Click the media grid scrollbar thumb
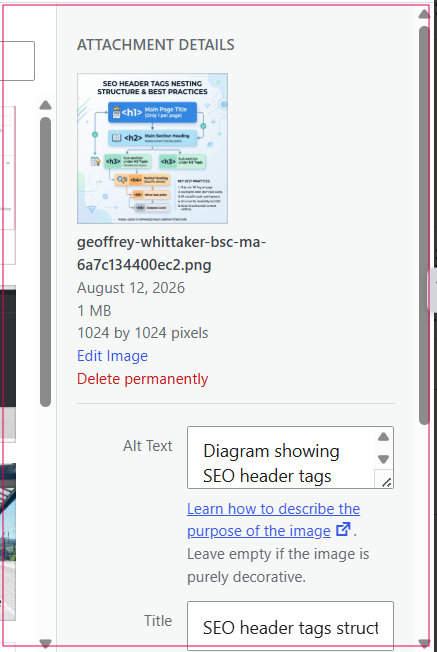This screenshot has height=652, width=437. 45,262
